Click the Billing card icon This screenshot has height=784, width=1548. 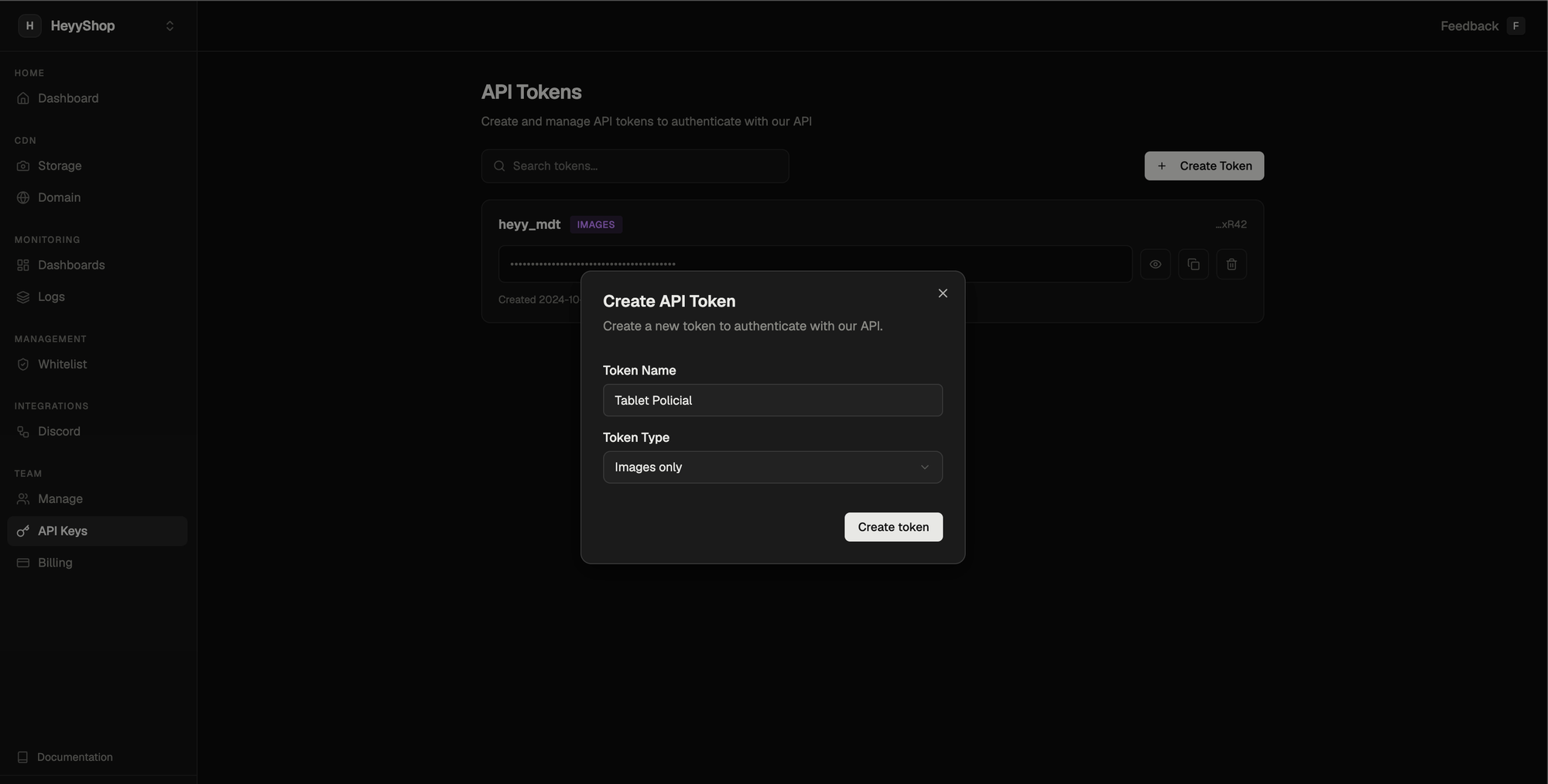[23, 563]
